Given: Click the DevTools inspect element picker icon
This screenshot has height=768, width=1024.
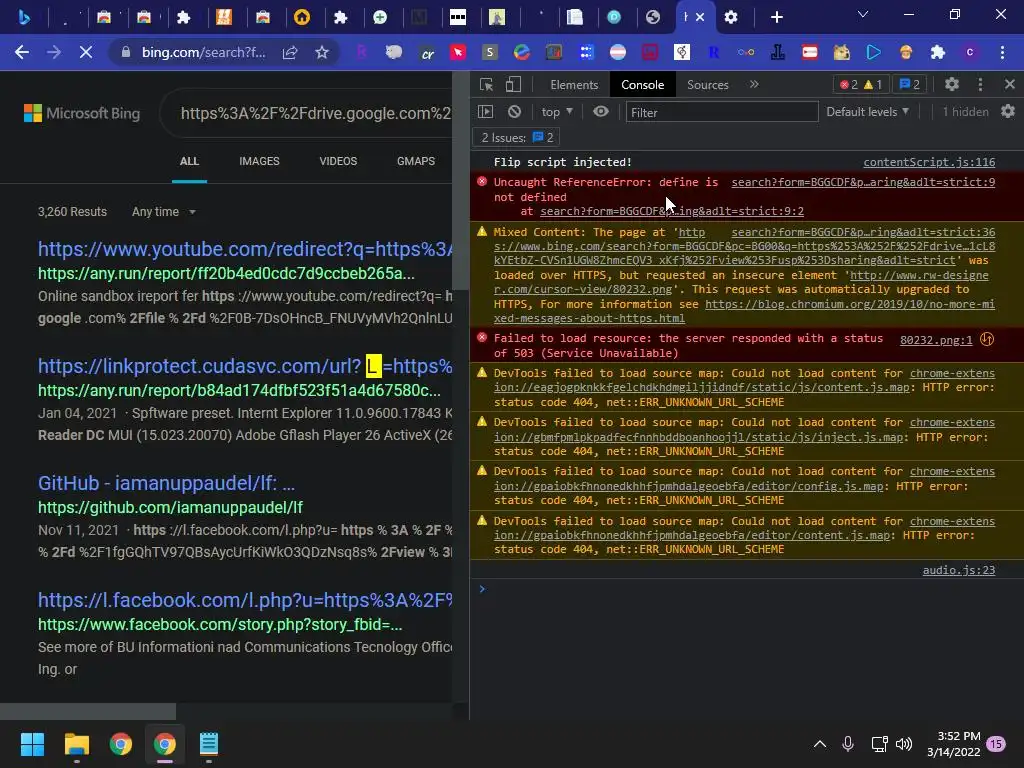Looking at the screenshot, I should coord(486,84).
